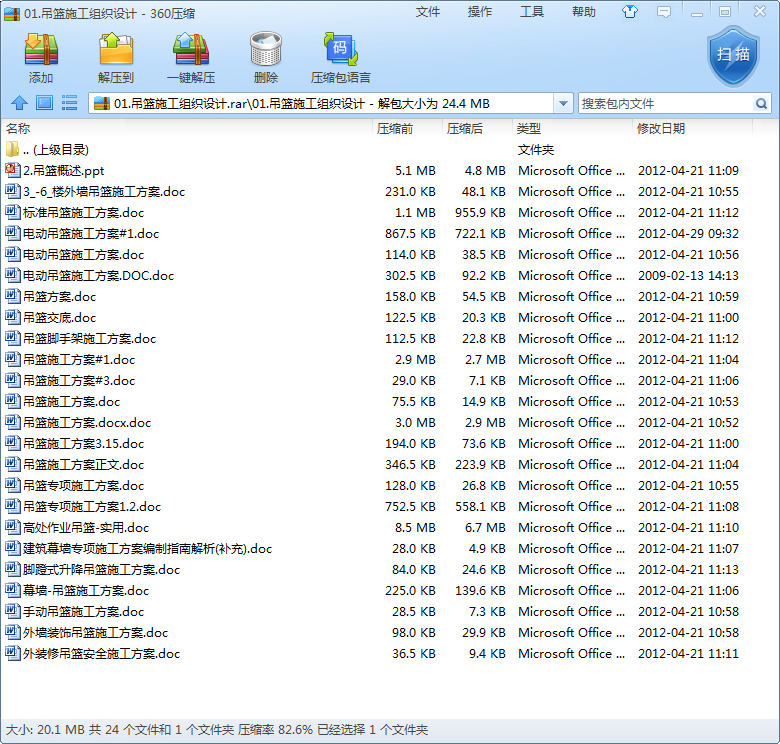Image resolution: width=780 pixels, height=744 pixels.
Task: Click the 搜索包内文件 search input field
Action: coord(664,103)
